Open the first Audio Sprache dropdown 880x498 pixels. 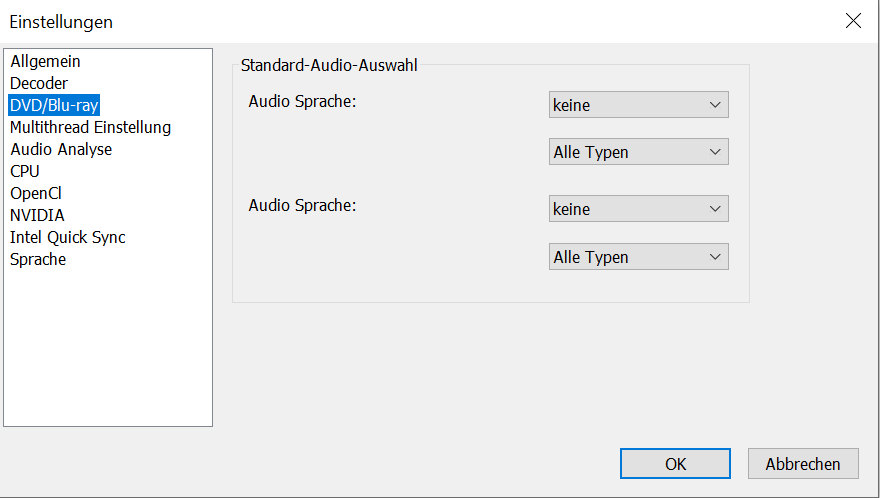639,105
